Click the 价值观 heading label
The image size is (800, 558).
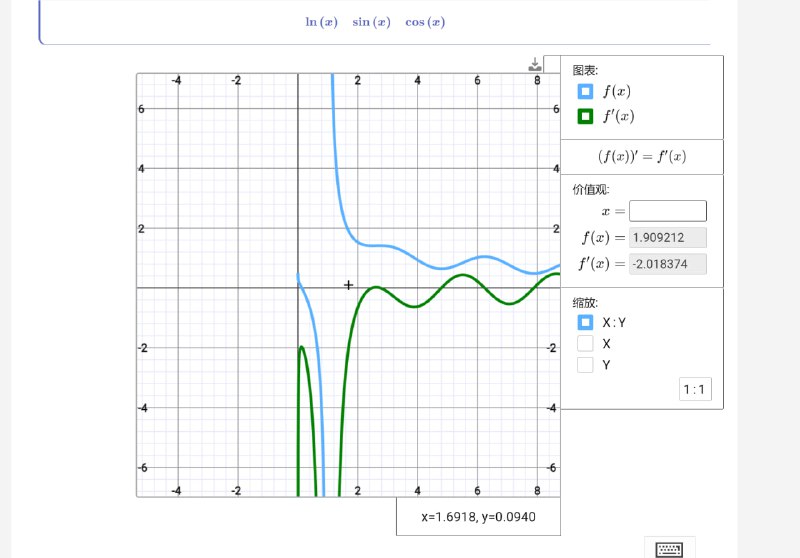pyautogui.click(x=591, y=190)
